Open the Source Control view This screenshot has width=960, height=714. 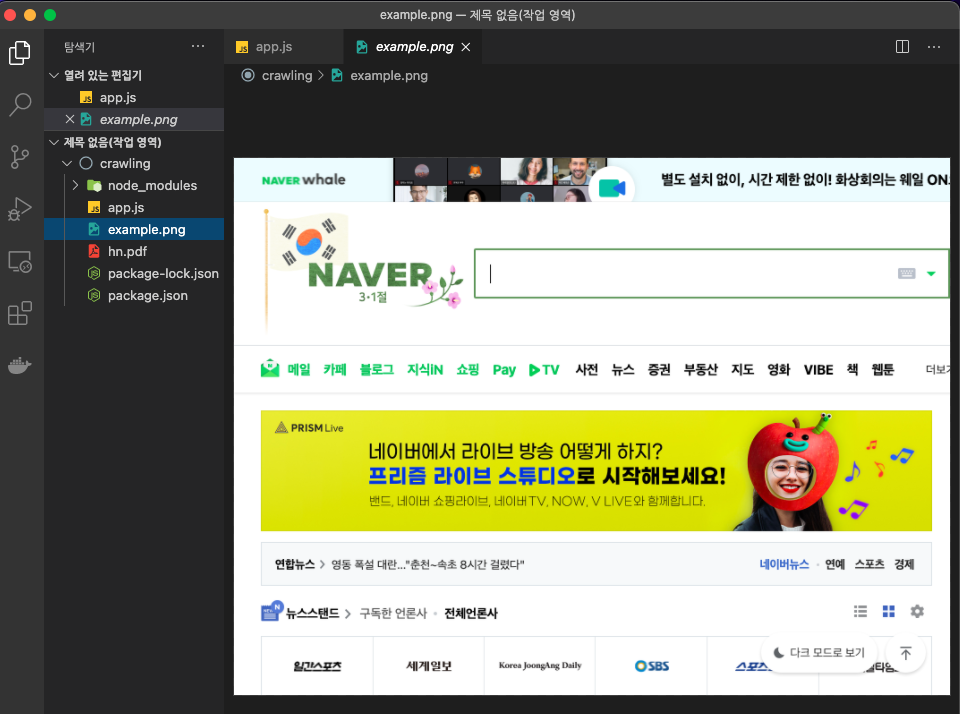tap(20, 157)
